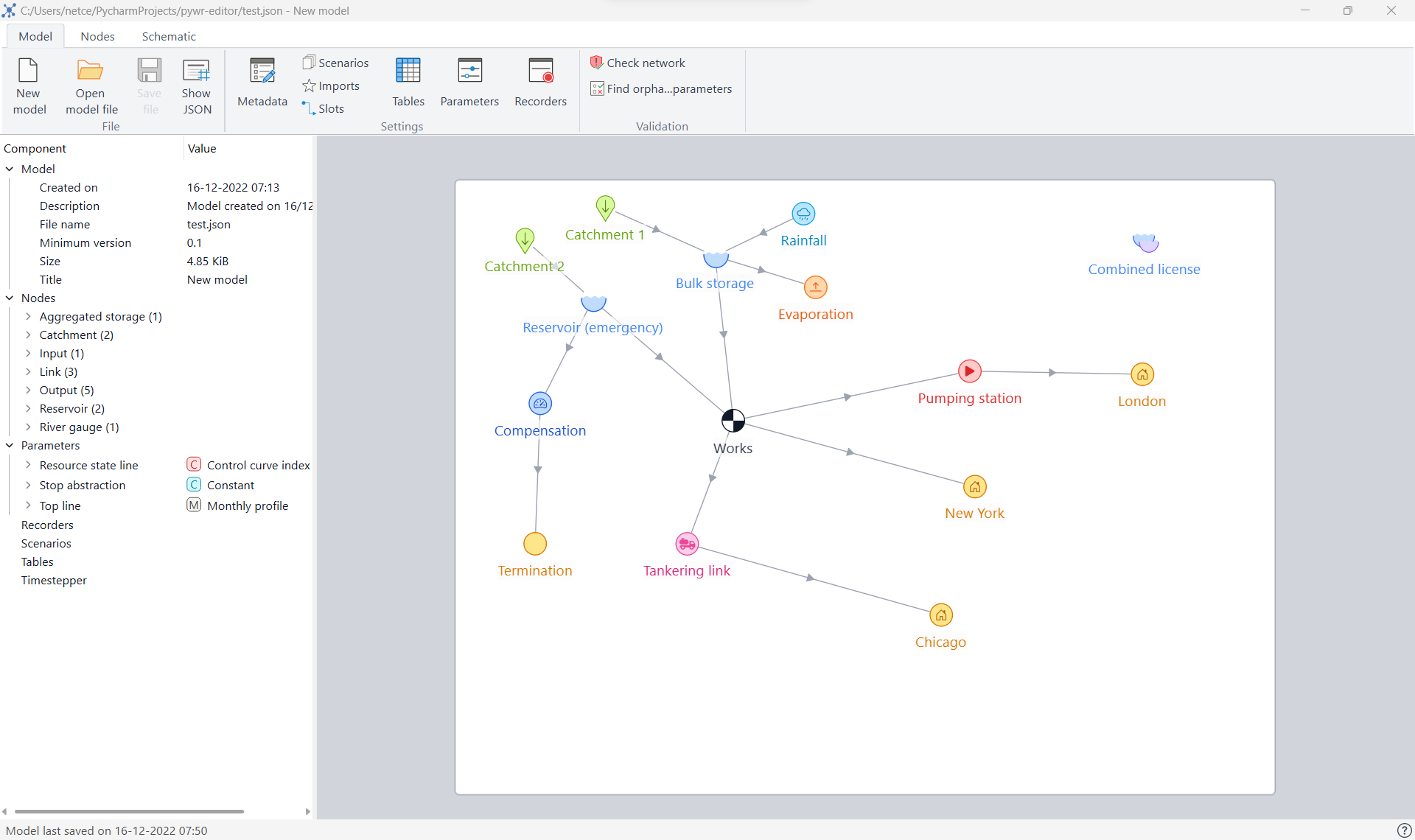1415x840 pixels.
Task: Toggle the Timestepper section open
Action: tap(52, 580)
